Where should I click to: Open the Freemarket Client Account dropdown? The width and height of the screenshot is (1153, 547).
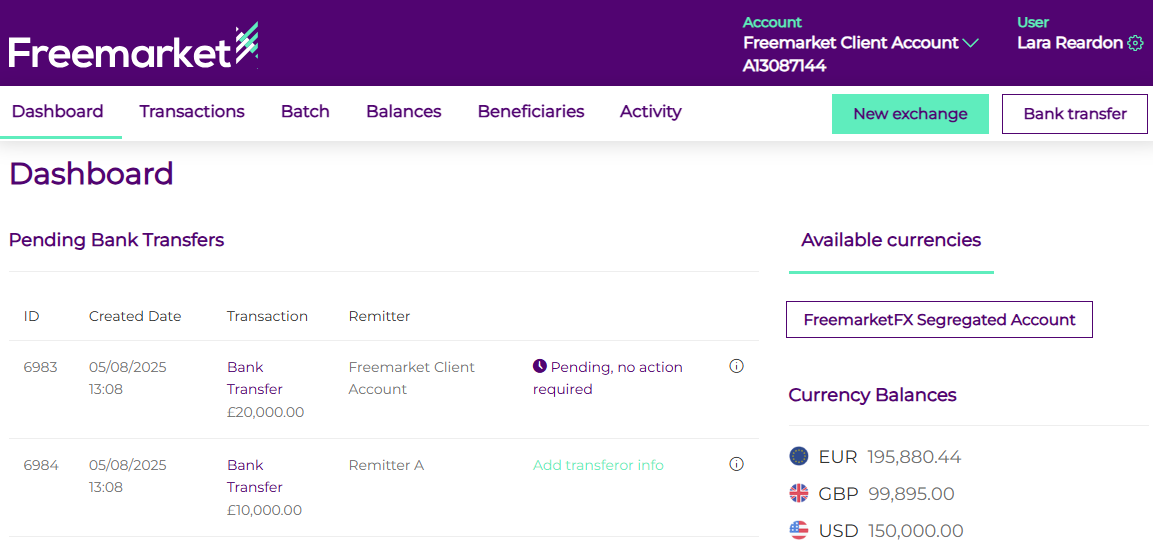click(x=851, y=43)
